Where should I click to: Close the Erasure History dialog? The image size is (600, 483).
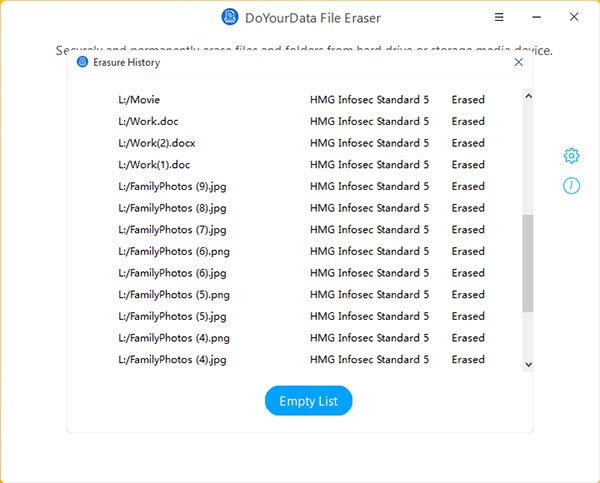[518, 62]
